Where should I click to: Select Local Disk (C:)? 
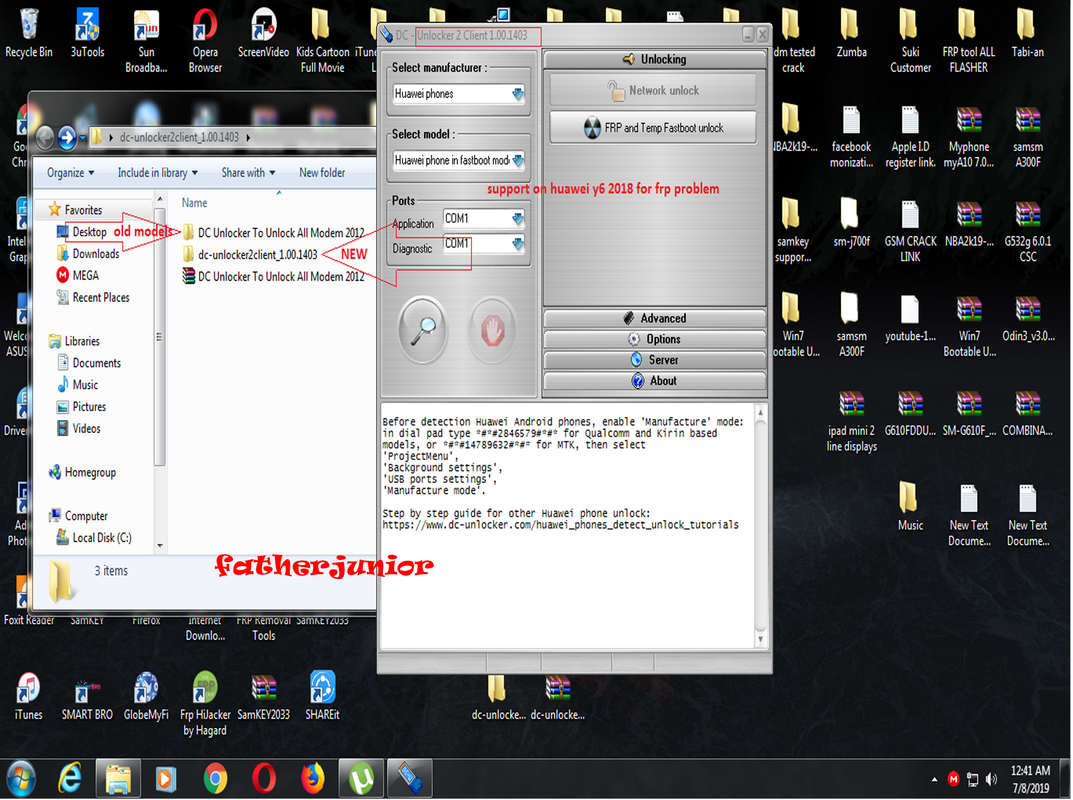tap(94, 538)
